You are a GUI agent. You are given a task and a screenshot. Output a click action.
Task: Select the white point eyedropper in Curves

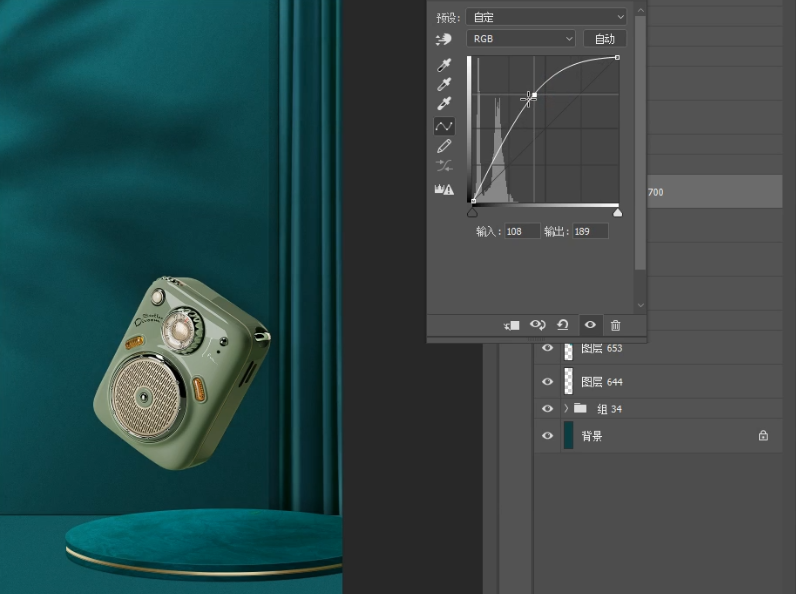[444, 104]
